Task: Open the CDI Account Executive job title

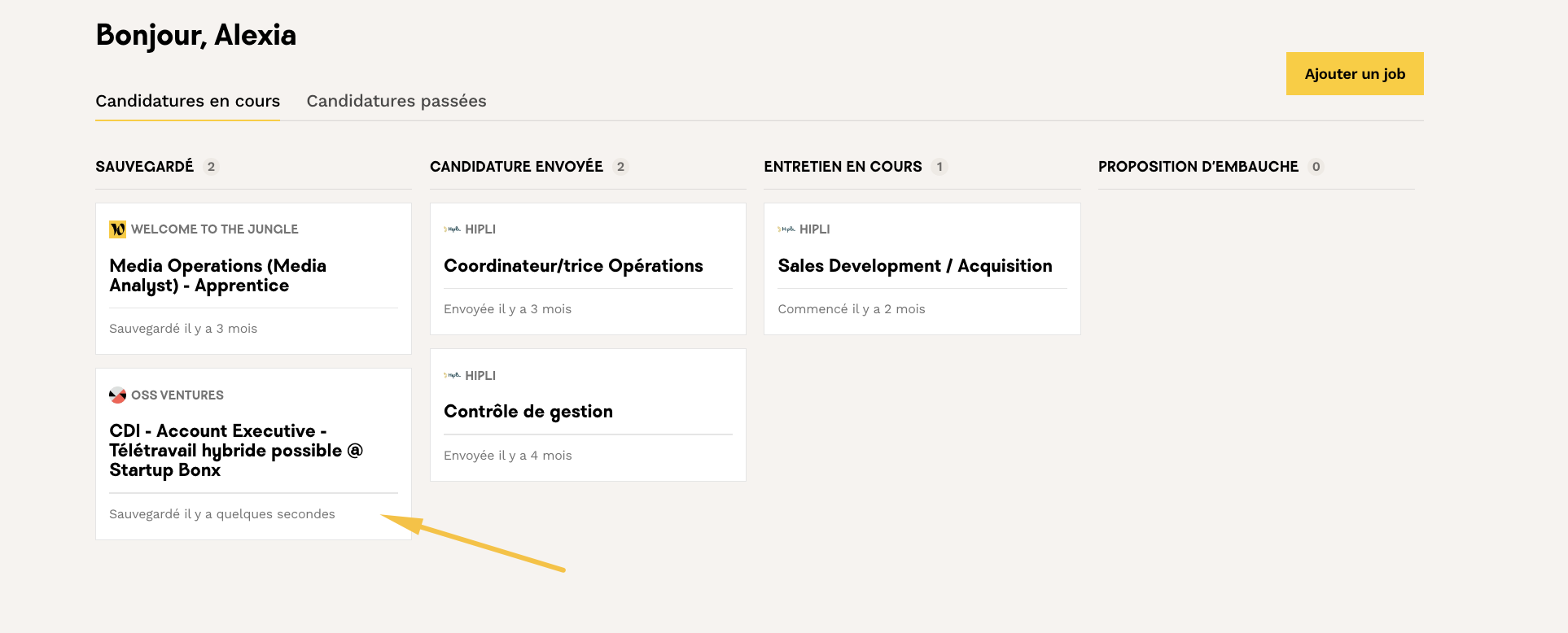Action: pyautogui.click(x=235, y=451)
